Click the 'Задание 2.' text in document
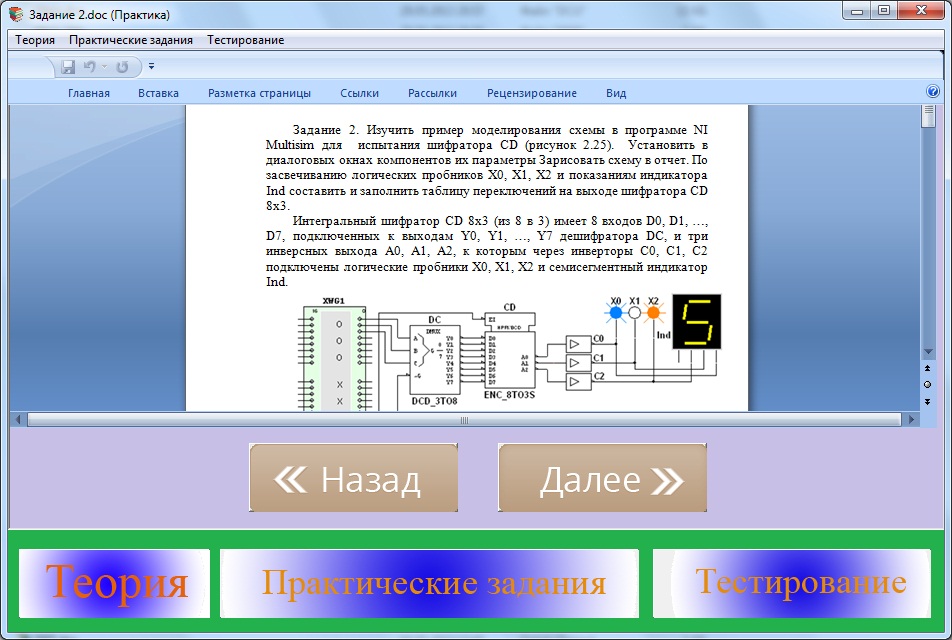 [326, 129]
